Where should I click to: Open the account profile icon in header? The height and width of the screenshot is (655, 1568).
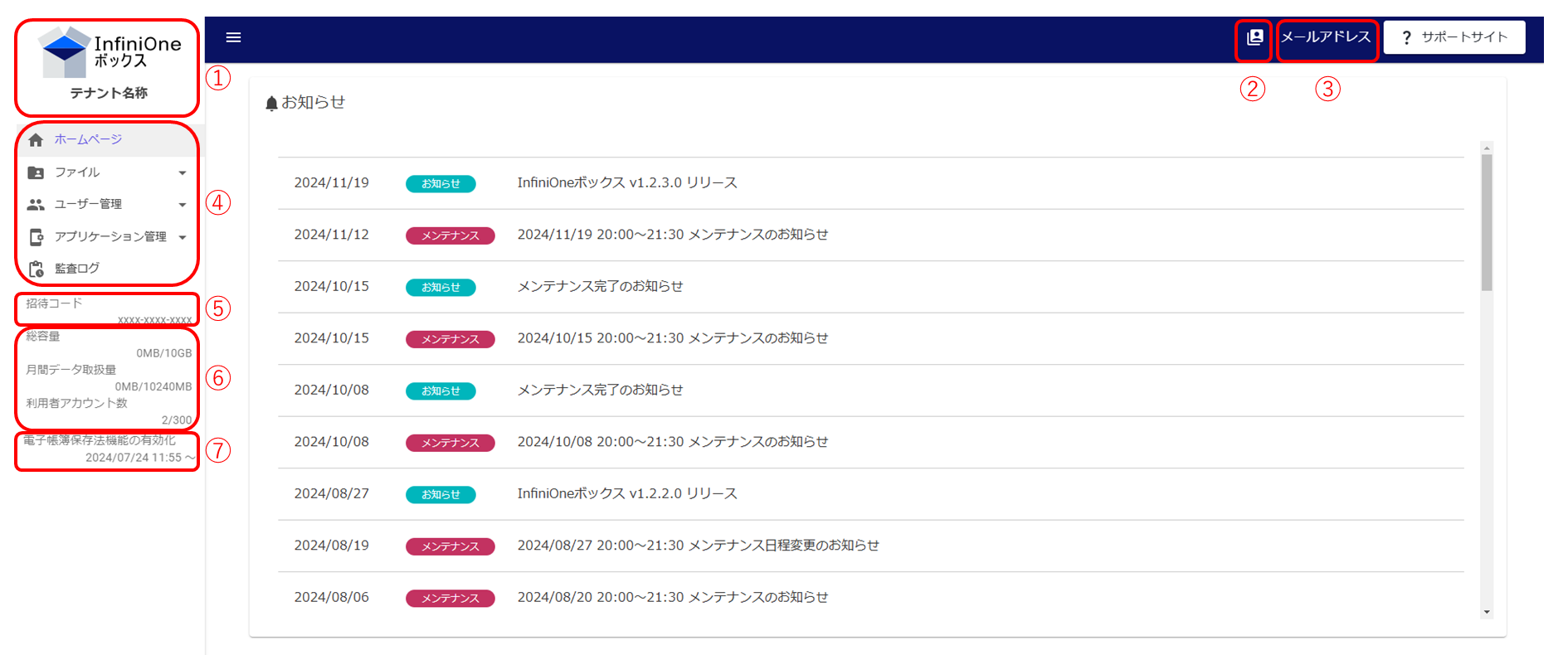1254,37
